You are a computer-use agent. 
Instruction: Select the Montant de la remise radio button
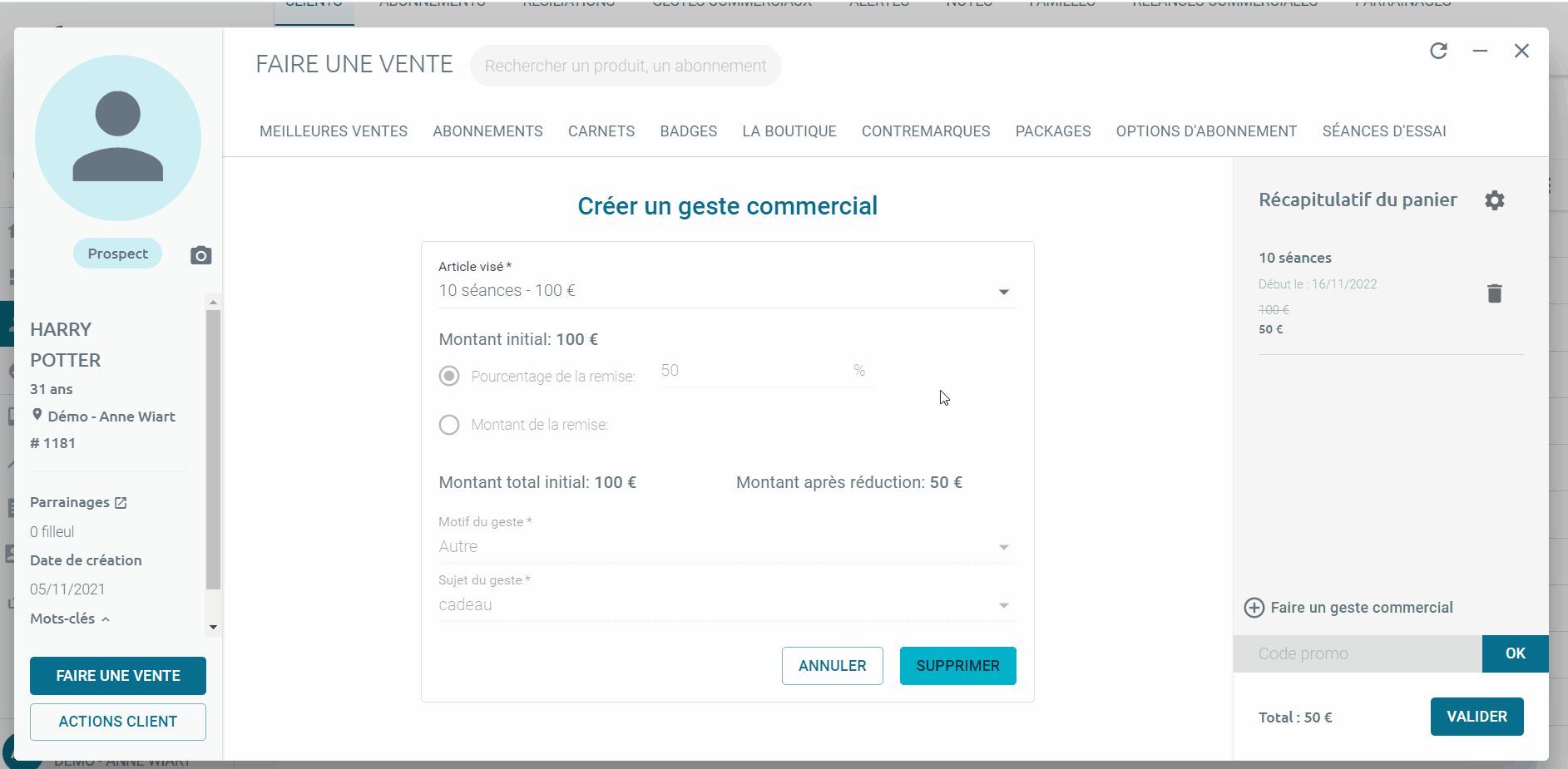[449, 425]
